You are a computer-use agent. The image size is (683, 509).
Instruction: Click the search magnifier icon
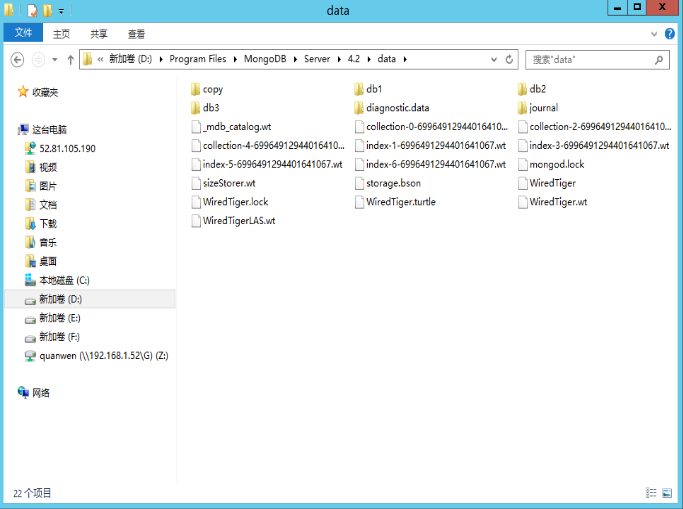click(x=659, y=60)
